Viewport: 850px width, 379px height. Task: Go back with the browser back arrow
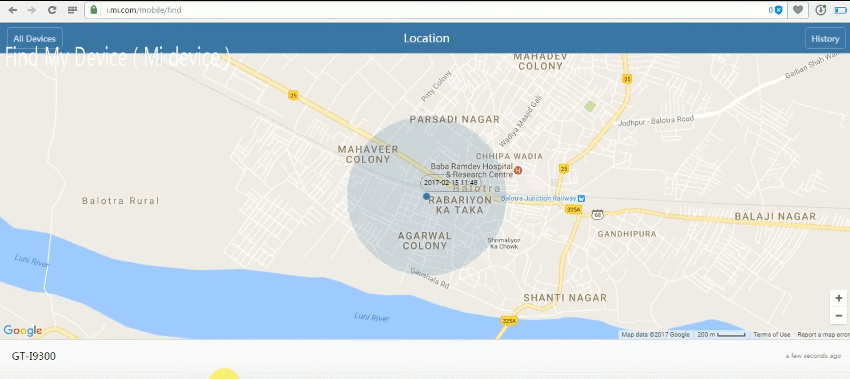point(12,10)
